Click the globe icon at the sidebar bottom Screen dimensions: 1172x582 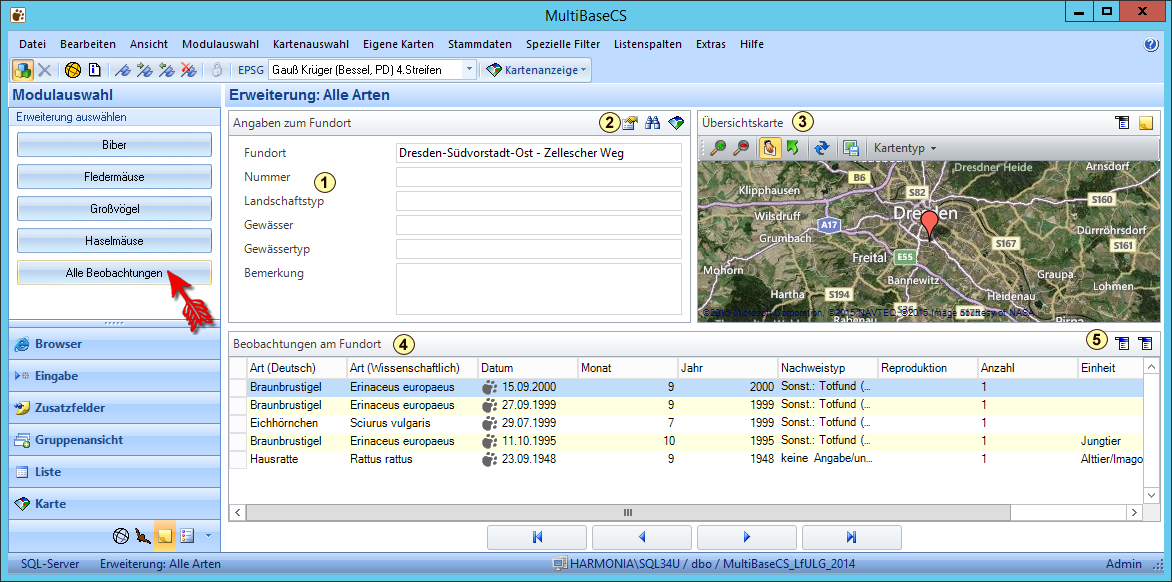pos(121,536)
